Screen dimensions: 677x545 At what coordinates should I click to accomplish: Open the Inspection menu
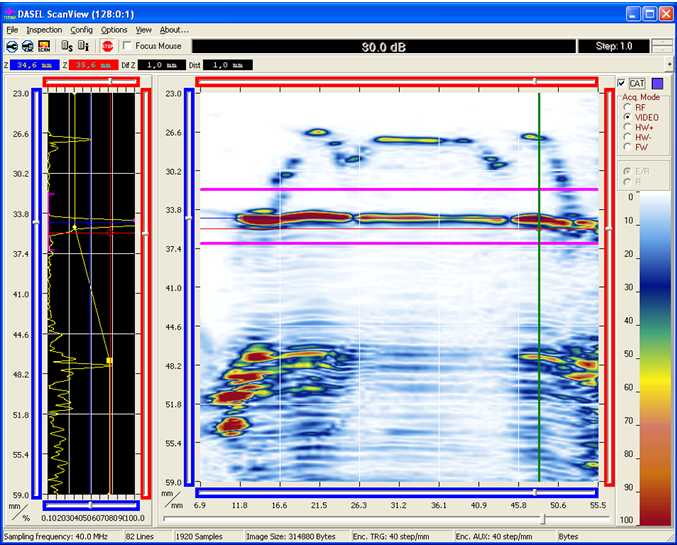tap(43, 30)
